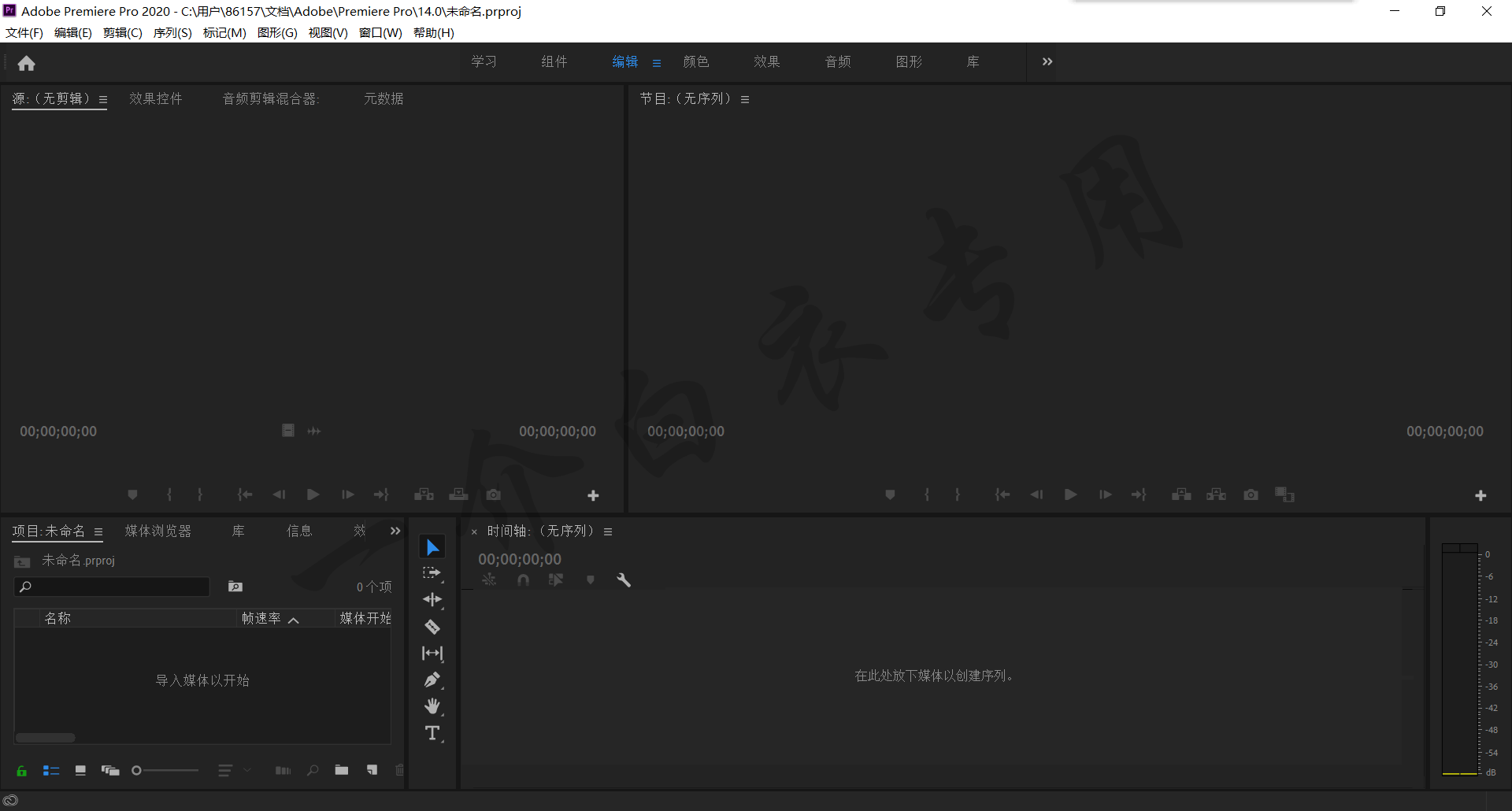Switch project panel to icon view
Image resolution: width=1512 pixels, height=811 pixels.
tap(80, 771)
